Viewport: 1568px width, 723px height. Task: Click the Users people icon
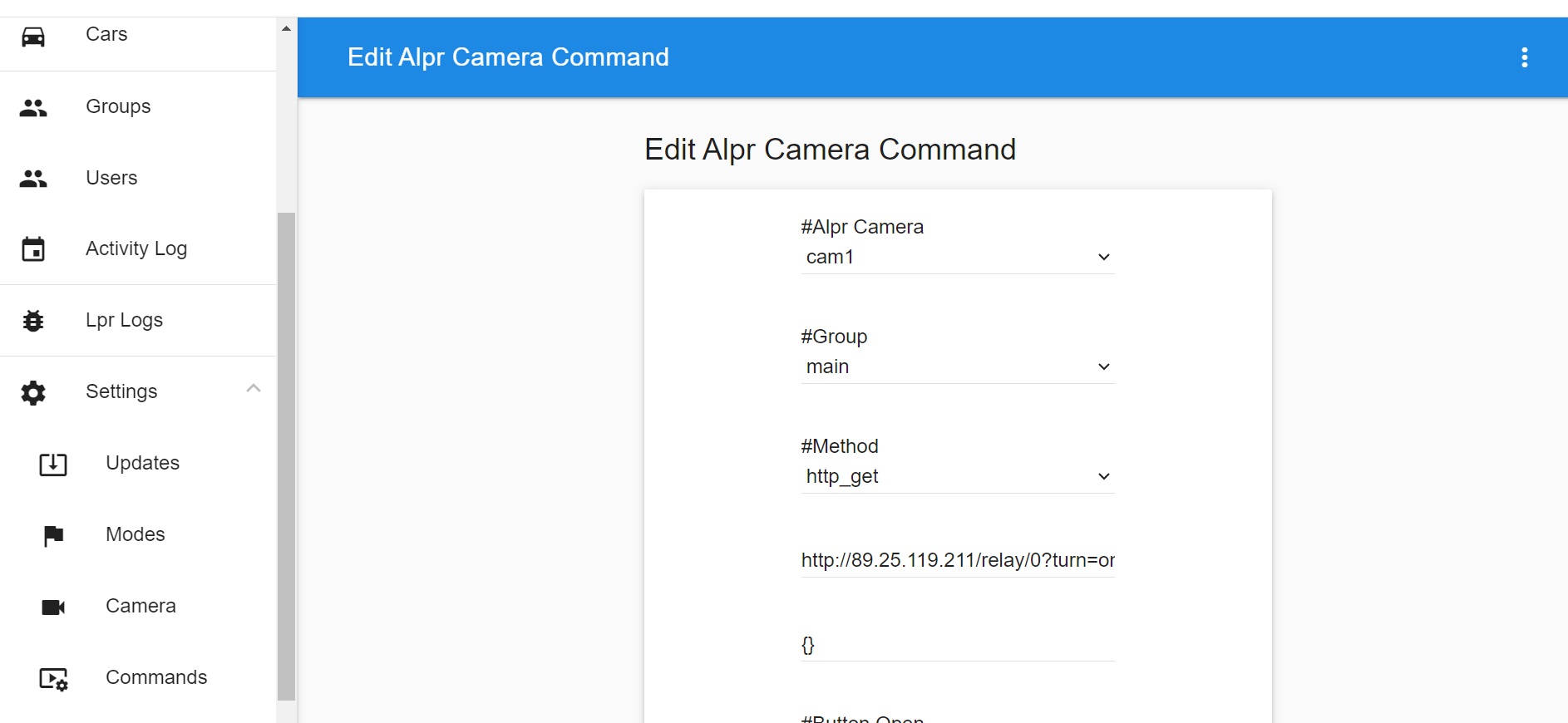(x=33, y=179)
